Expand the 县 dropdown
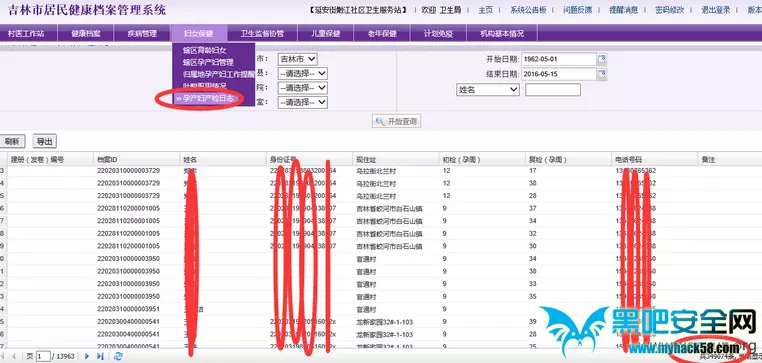The height and width of the screenshot is (363, 762). point(303,73)
